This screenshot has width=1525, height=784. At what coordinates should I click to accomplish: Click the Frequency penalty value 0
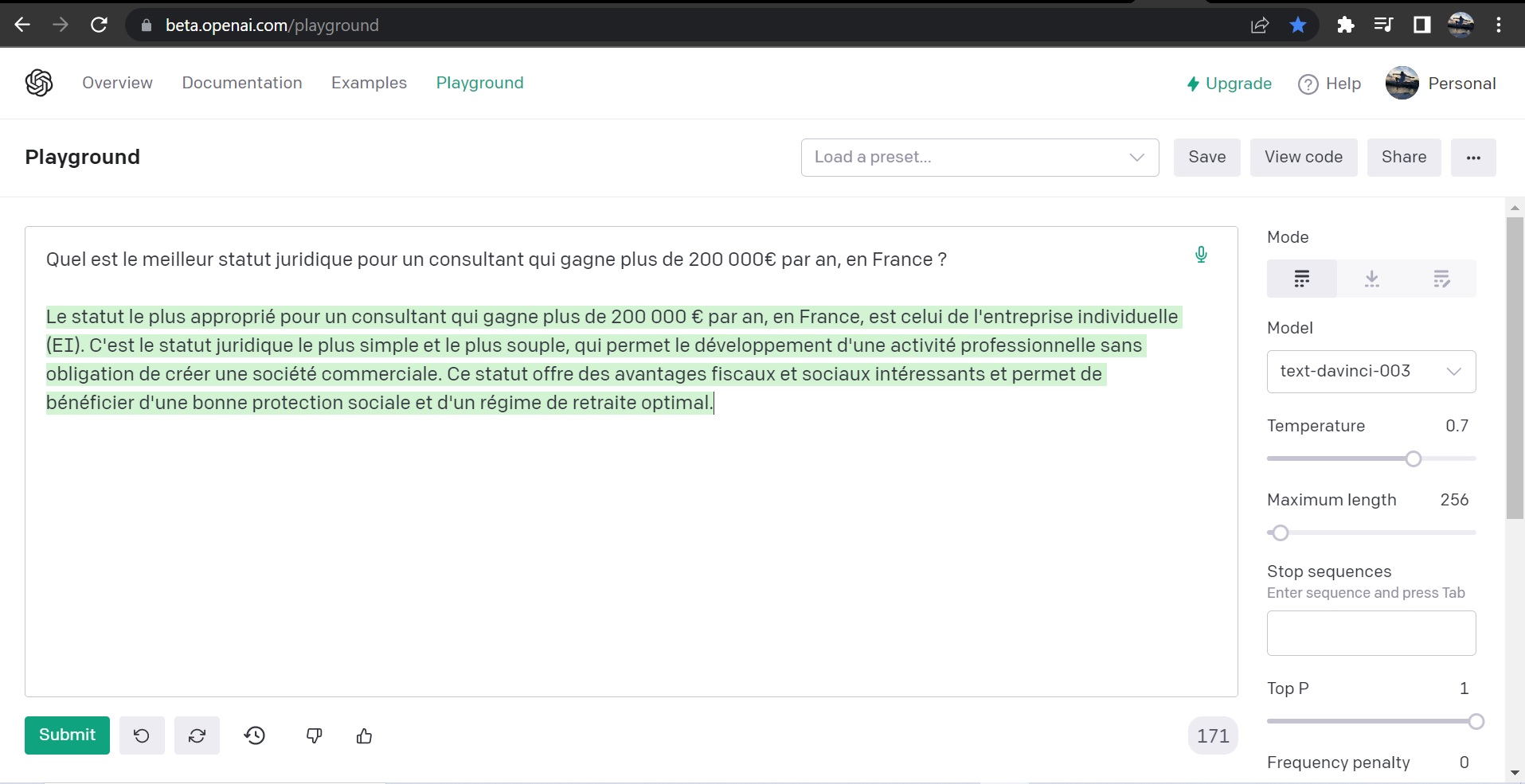click(1464, 763)
